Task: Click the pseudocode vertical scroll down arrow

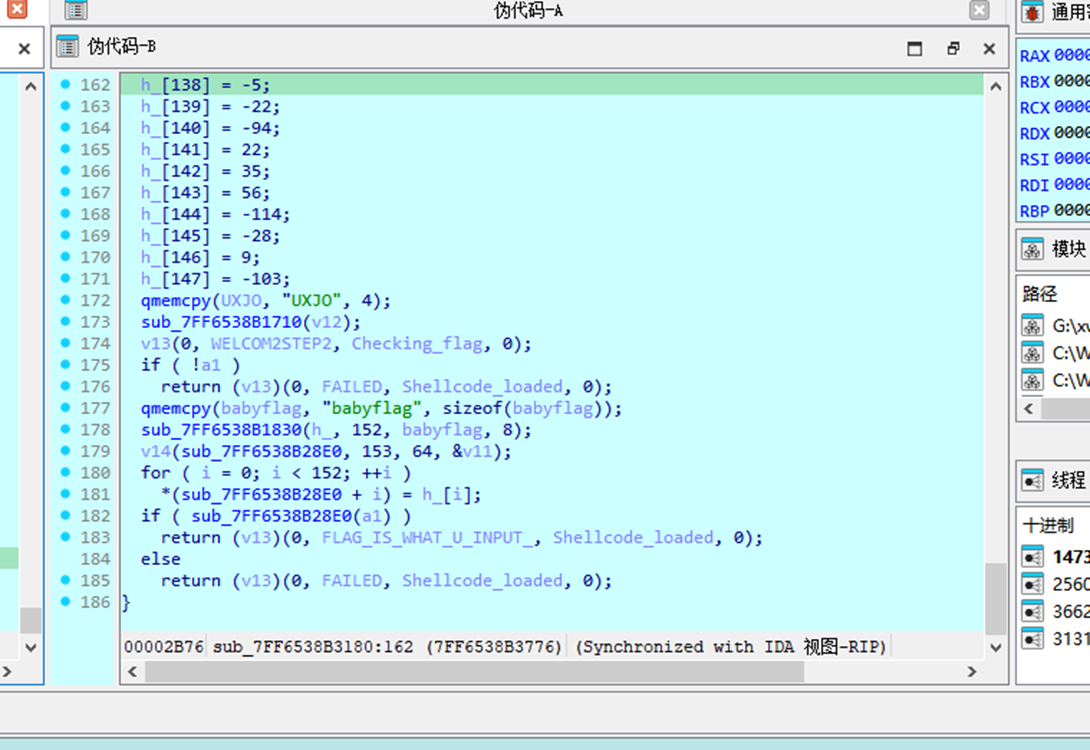Action: (x=995, y=647)
